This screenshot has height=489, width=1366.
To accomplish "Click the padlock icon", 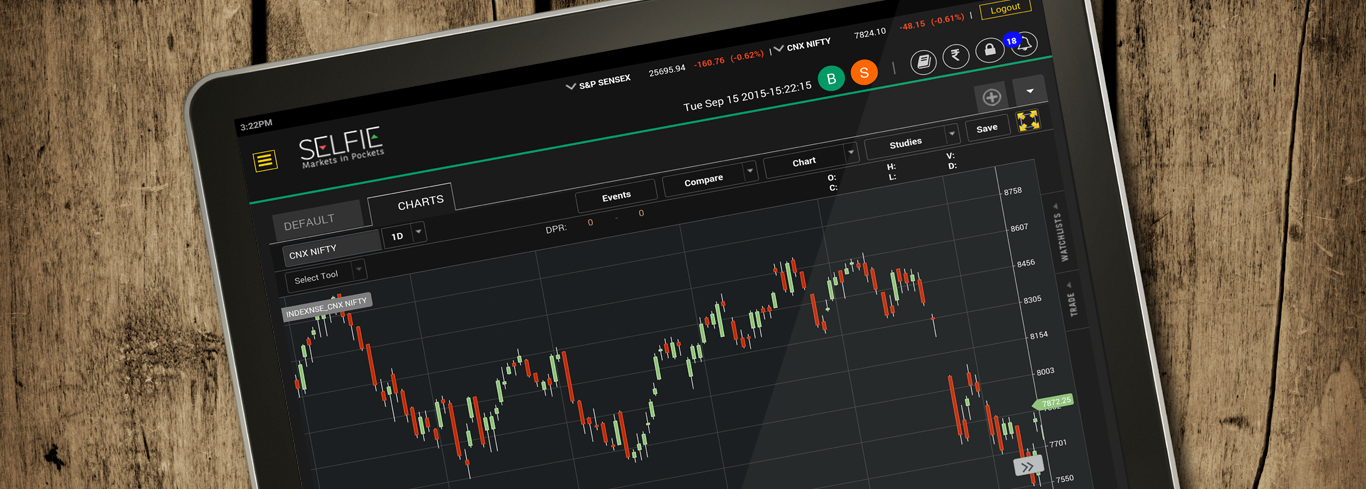I will point(989,50).
